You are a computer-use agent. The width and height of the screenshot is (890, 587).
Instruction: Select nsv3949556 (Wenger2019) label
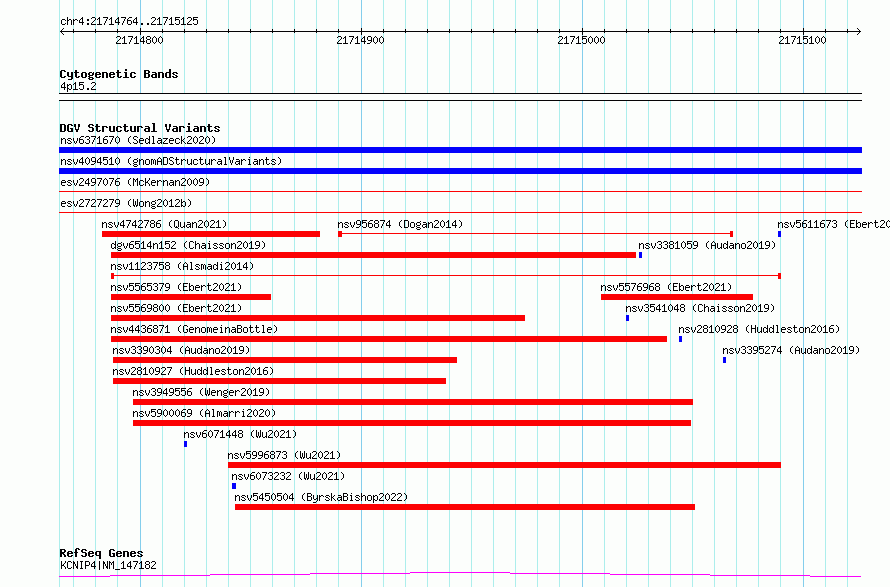201,392
